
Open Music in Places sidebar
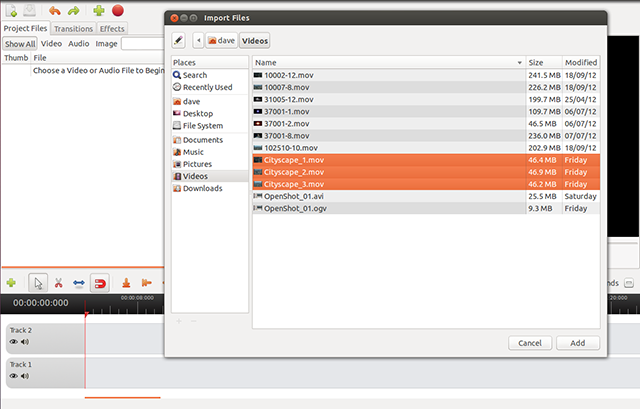[210, 152]
